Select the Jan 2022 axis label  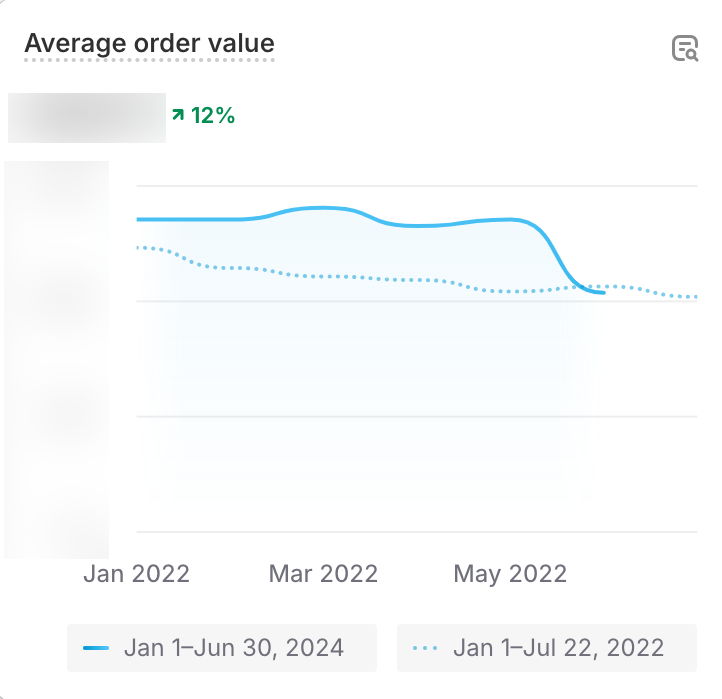click(x=136, y=574)
